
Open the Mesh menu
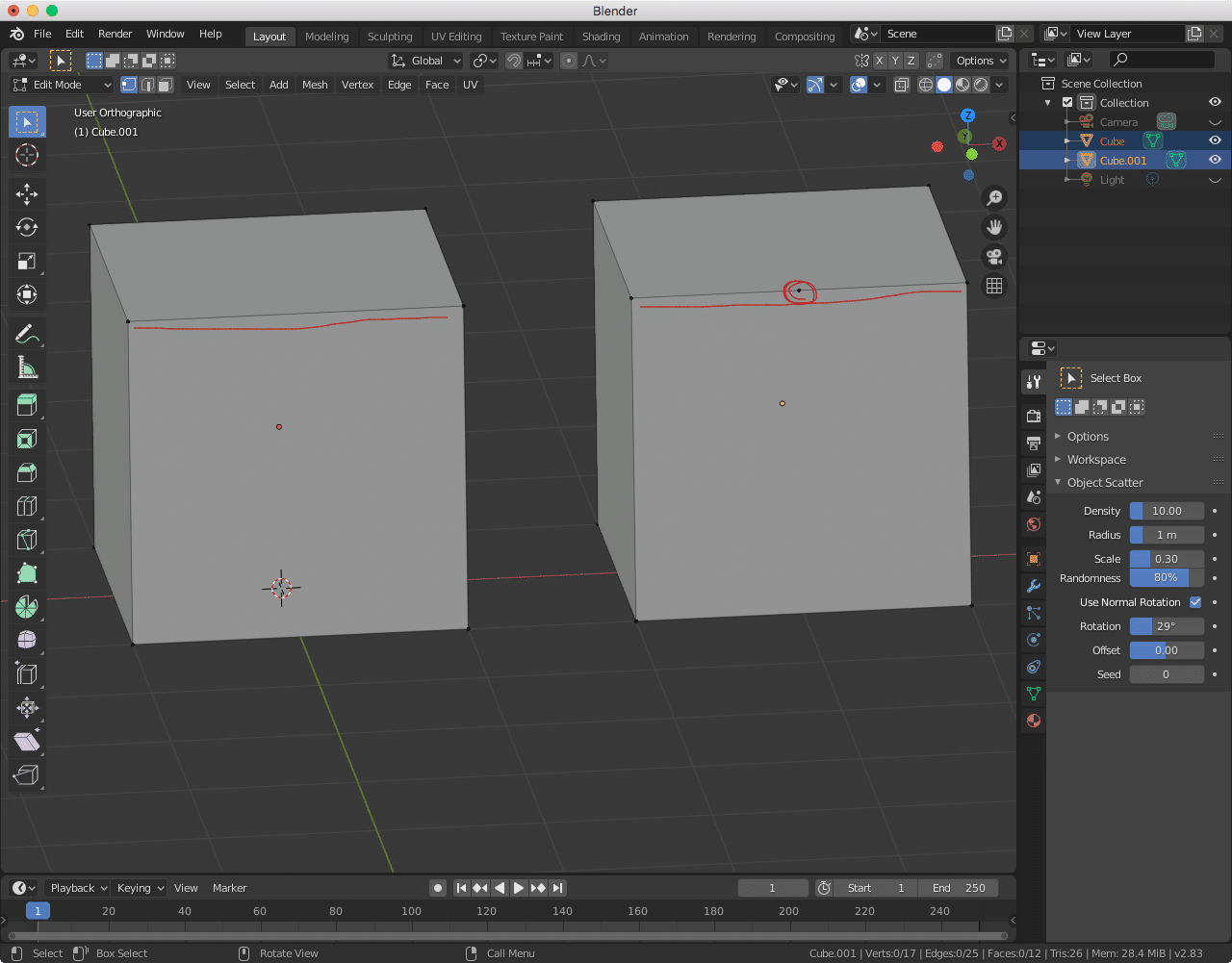pos(315,85)
